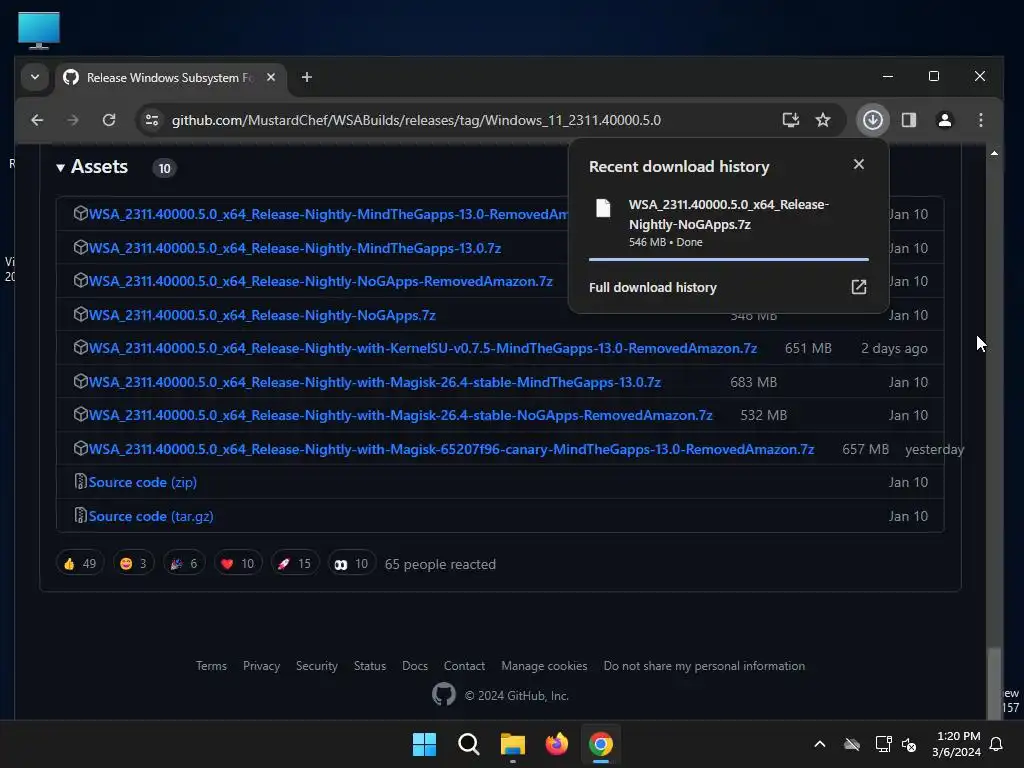Download Magisk-26.4-stable-MindTheGapps-13.0.7z
The height and width of the screenshot is (768, 1024).
tap(374, 383)
